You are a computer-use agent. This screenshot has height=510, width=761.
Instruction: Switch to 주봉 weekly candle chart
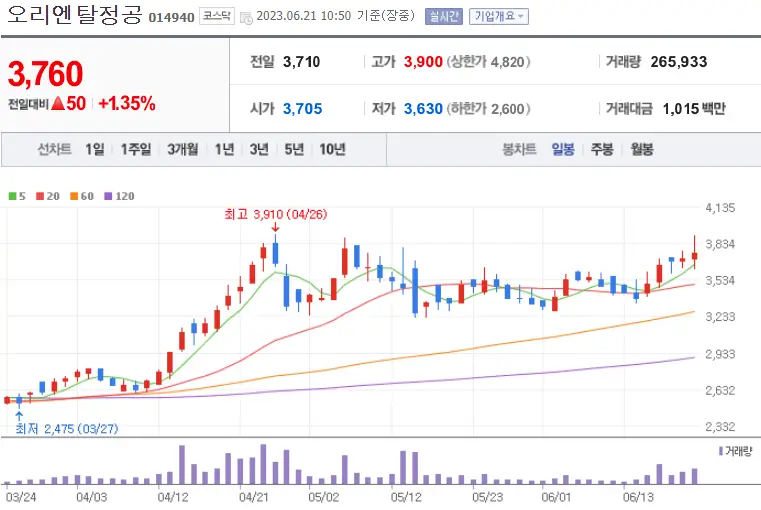point(602,149)
